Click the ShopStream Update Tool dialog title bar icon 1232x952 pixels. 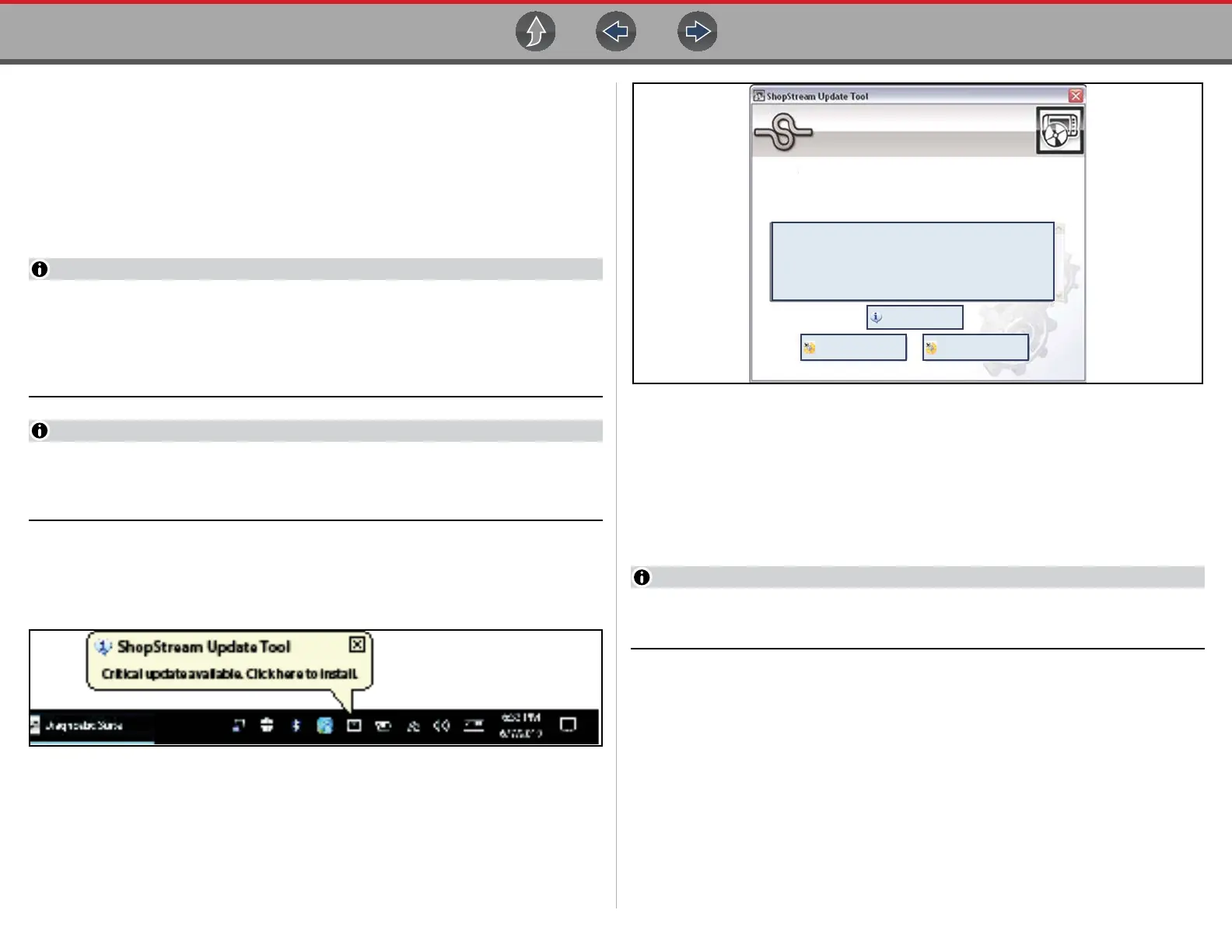point(759,96)
